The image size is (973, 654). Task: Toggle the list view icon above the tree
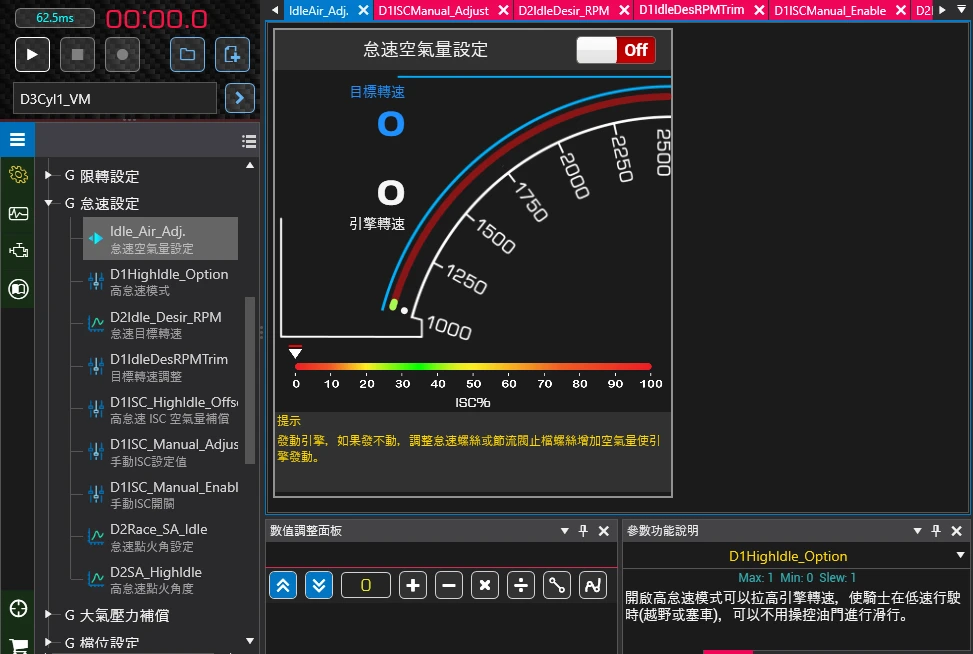pos(249,141)
